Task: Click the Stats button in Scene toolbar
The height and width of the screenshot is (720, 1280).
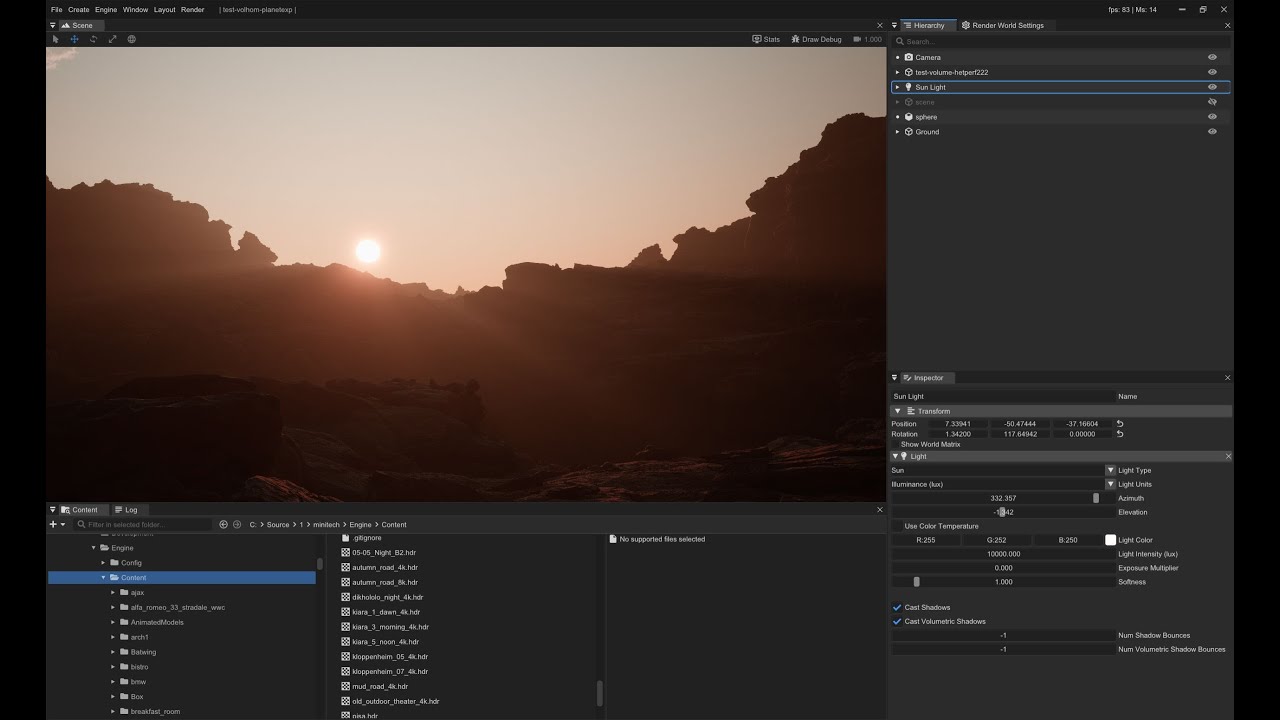Action: 767,39
